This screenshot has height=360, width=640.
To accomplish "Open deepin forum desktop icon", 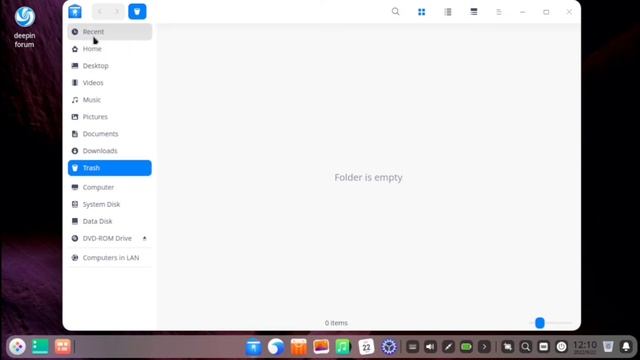I will pyautogui.click(x=24, y=27).
